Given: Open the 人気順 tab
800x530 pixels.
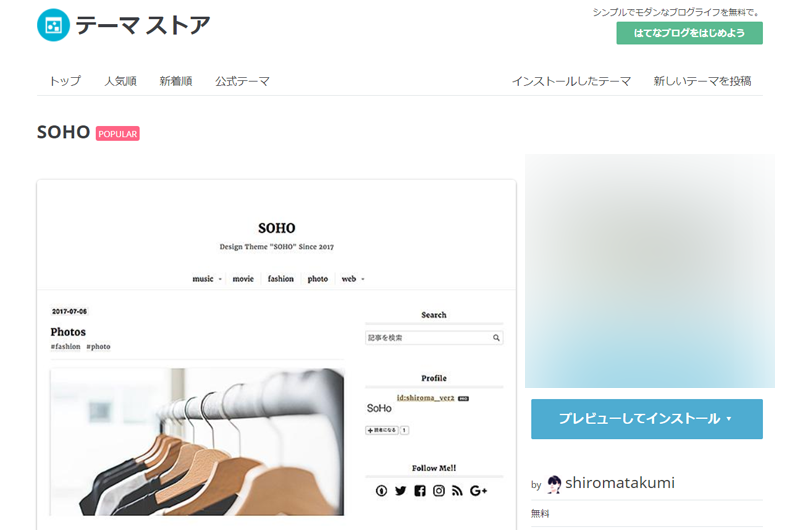Looking at the screenshot, I should 120,81.
